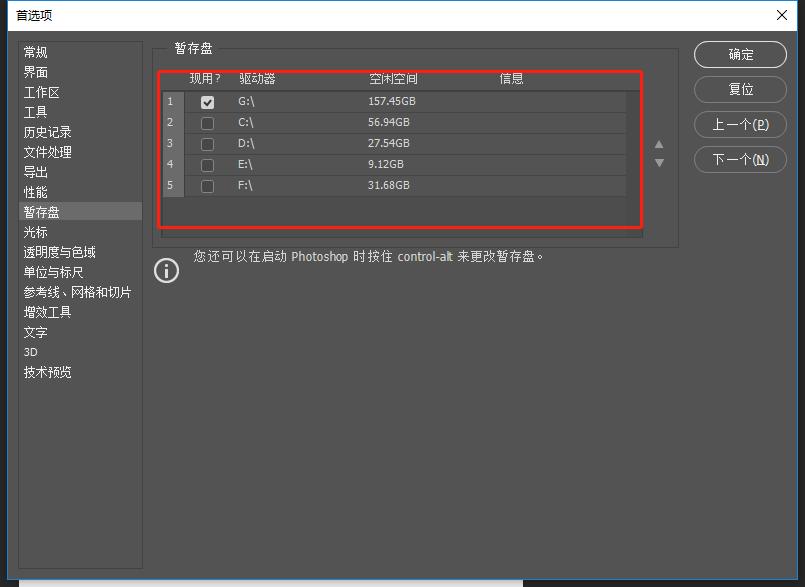Go to previous page via 上一个(P)
The image size is (805, 587).
pos(740,125)
